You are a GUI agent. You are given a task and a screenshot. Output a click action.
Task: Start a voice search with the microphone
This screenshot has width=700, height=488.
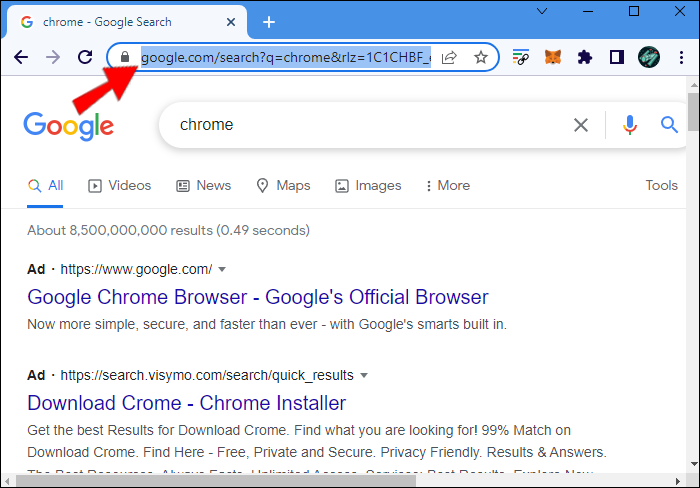tap(630, 125)
